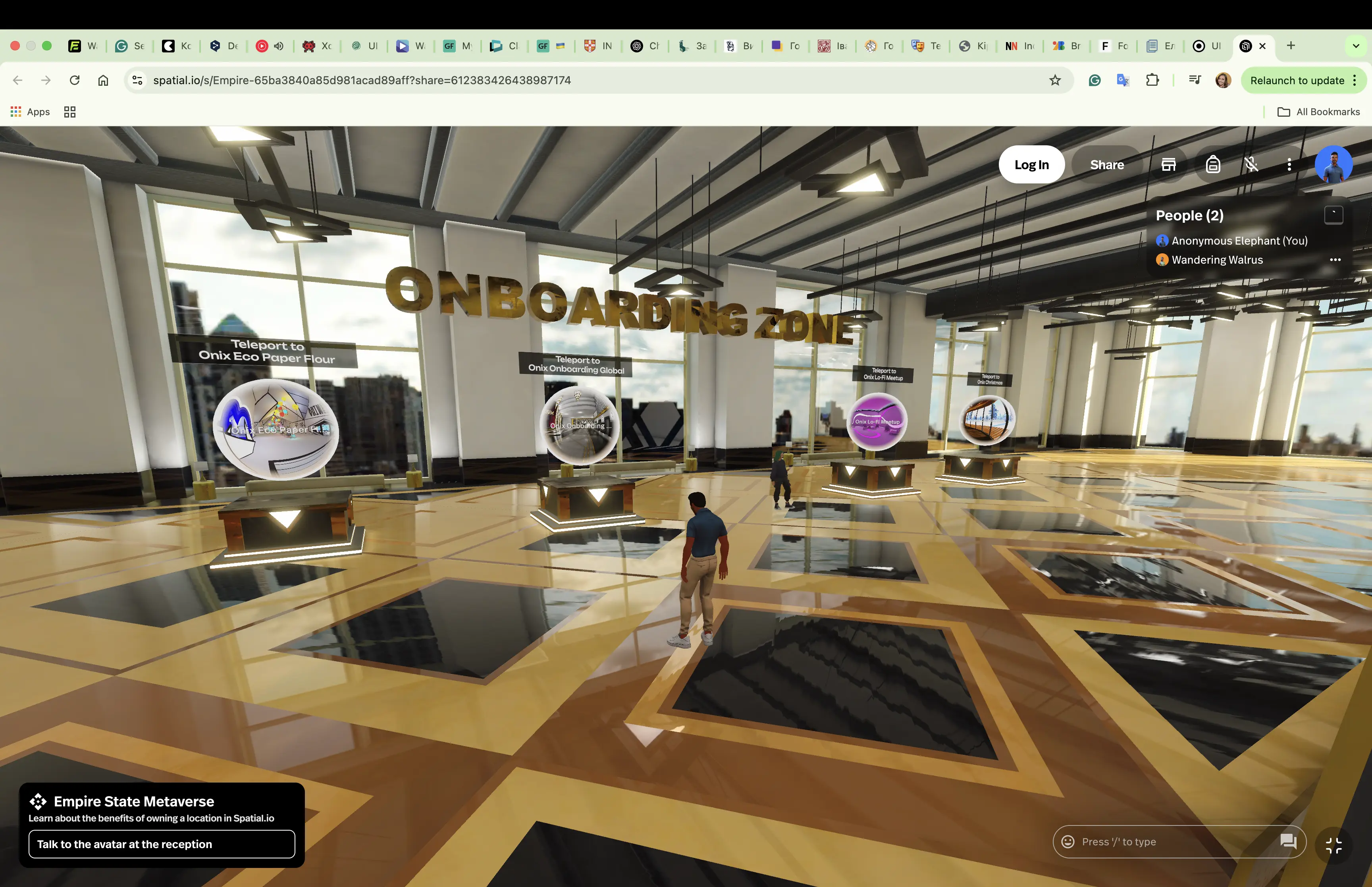Open the browser extensions puzzle icon
The height and width of the screenshot is (887, 1372).
[1152, 80]
